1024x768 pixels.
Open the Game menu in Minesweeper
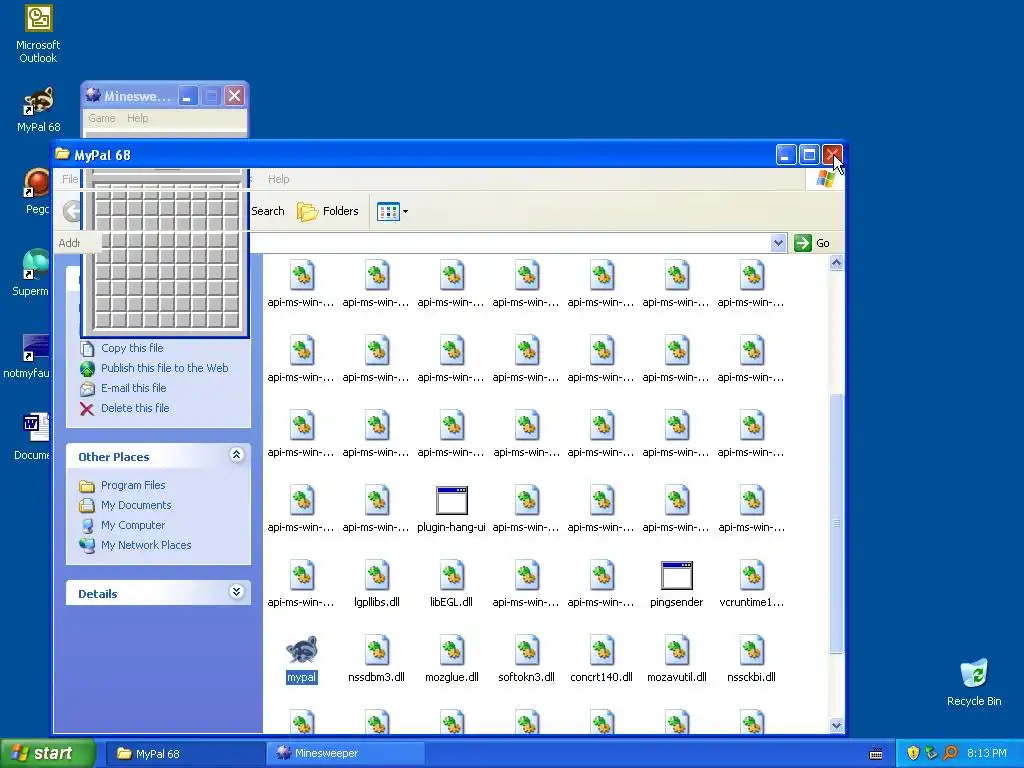pos(102,118)
